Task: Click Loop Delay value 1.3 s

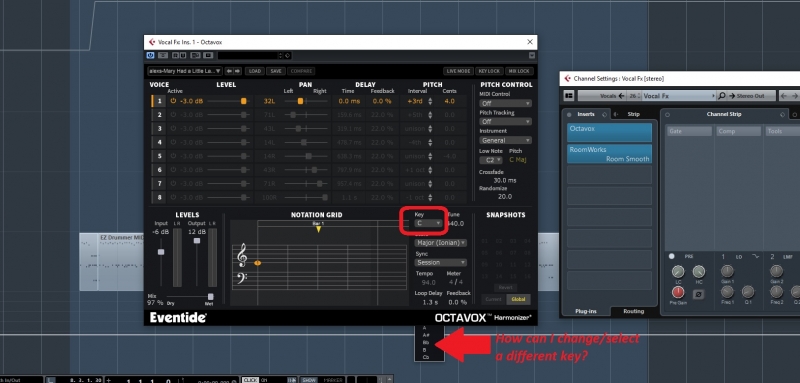Action: (x=430, y=302)
